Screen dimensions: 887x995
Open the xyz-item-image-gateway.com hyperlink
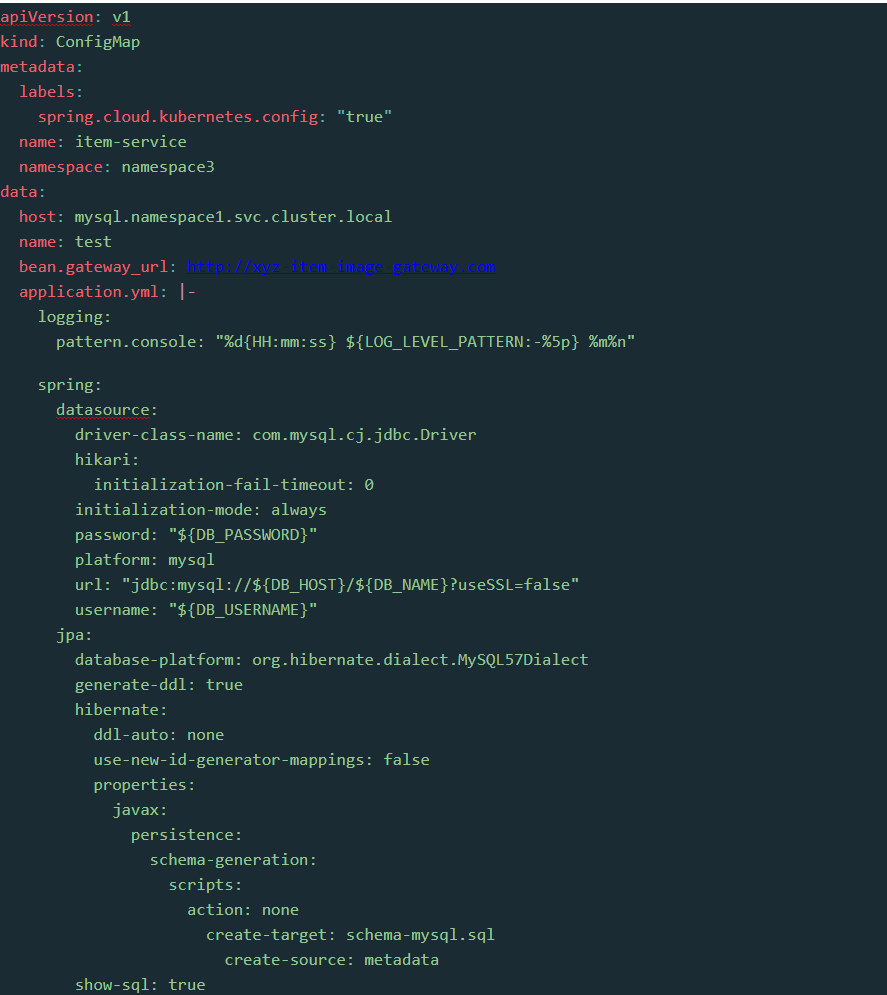pyautogui.click(x=341, y=267)
